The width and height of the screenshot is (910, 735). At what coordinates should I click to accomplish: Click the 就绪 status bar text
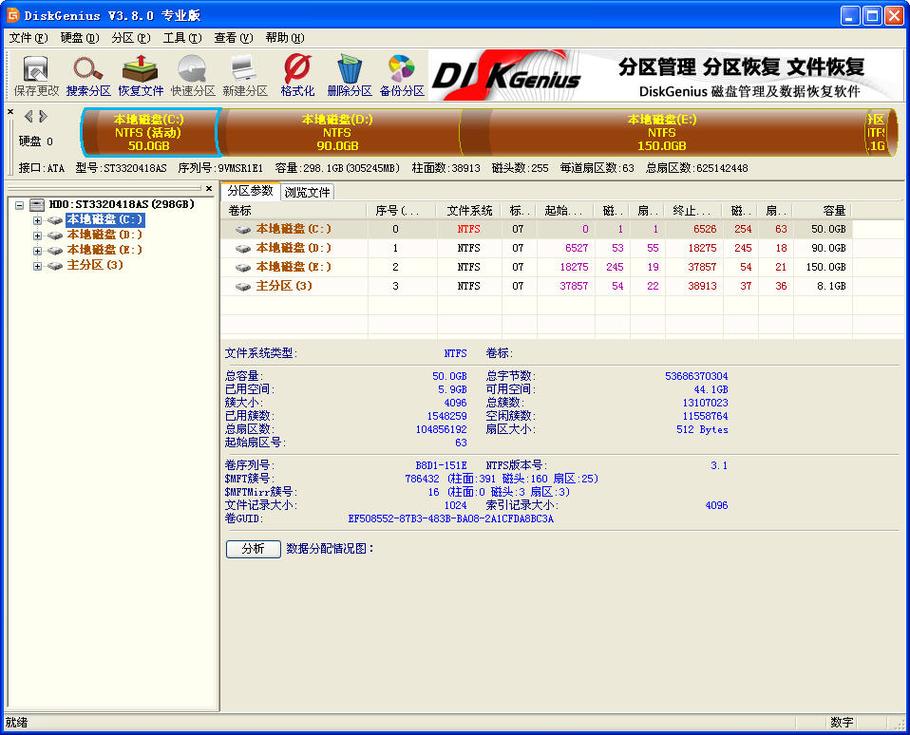point(16,723)
